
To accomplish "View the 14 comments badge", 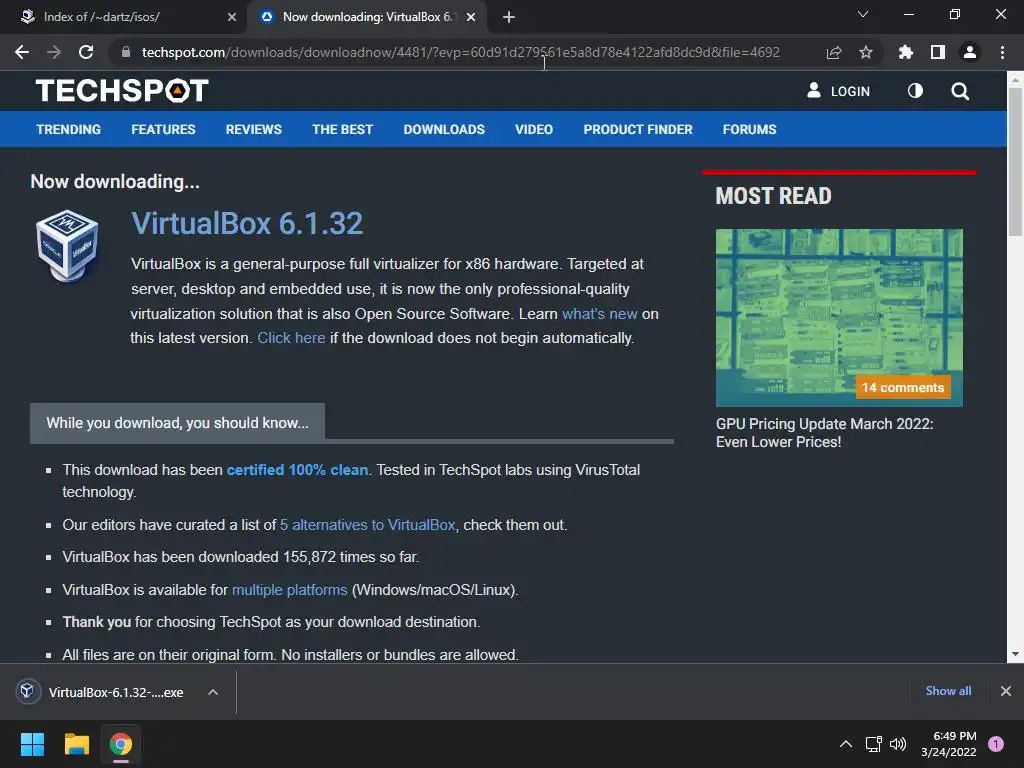I will point(903,387).
